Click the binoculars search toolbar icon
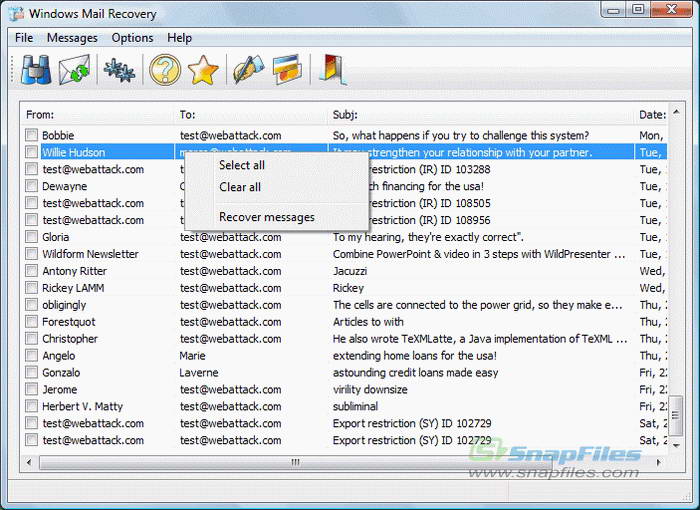Screen dimensions: 700x510 click(x=36, y=70)
